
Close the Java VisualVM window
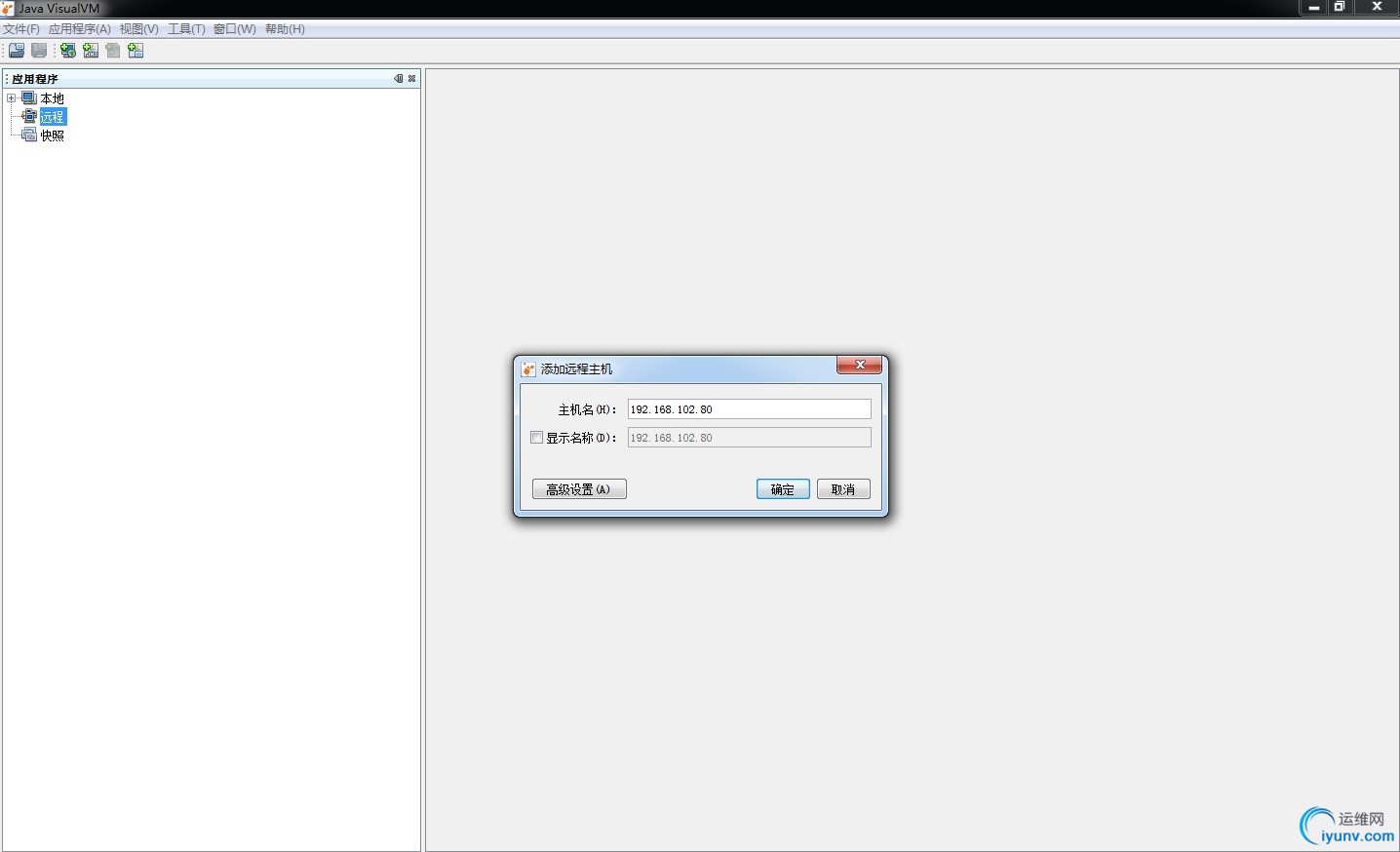1377,7
